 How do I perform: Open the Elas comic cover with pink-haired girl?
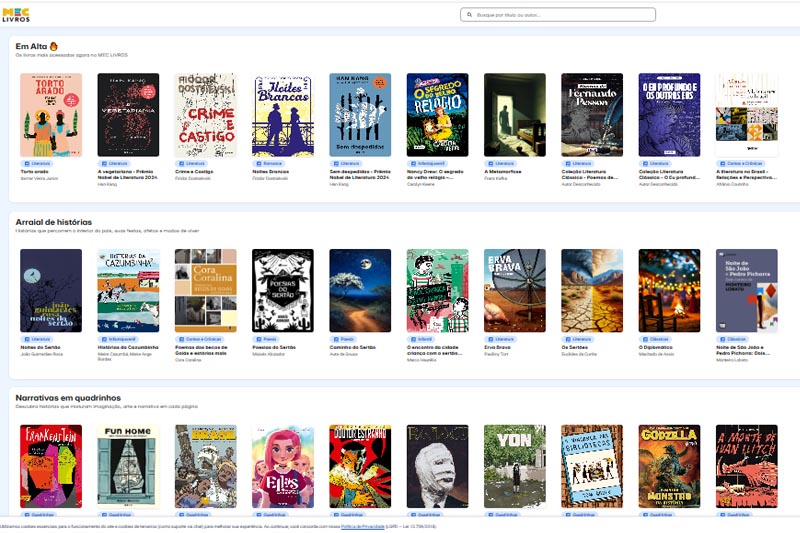[x=283, y=466]
